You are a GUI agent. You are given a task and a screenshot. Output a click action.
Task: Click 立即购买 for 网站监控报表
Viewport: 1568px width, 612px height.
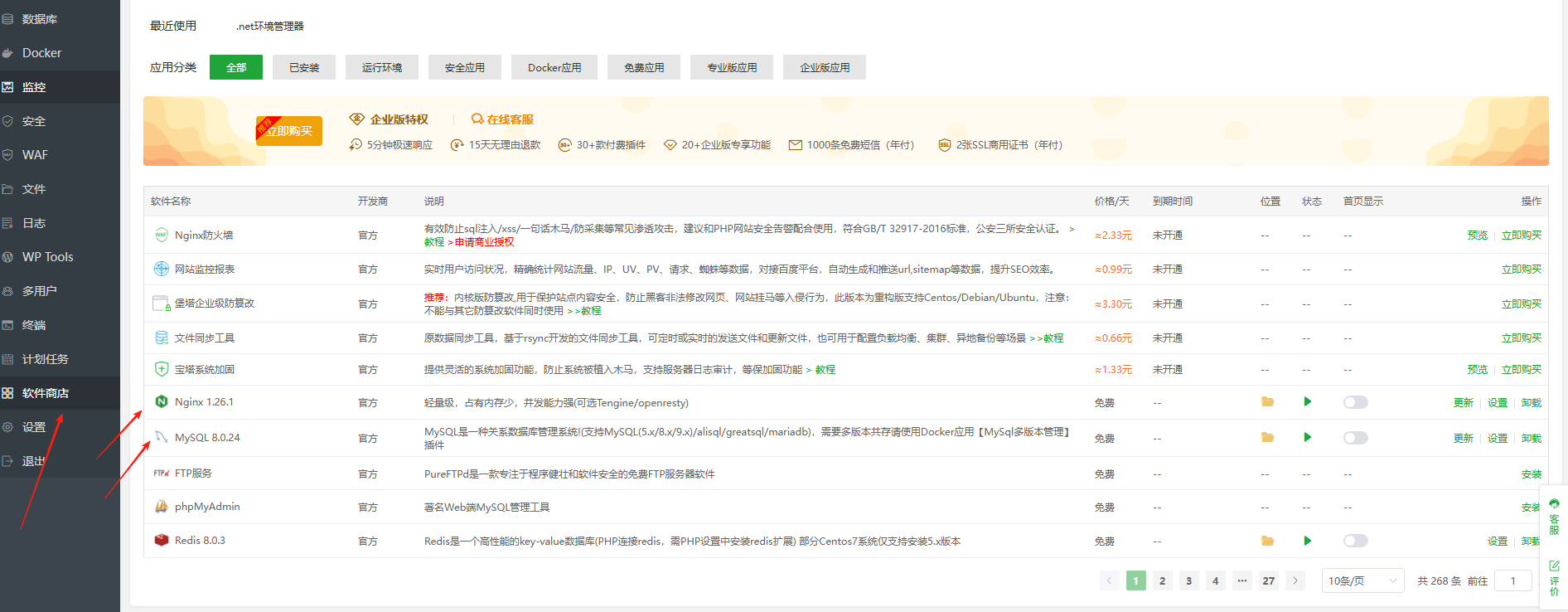click(x=1522, y=270)
